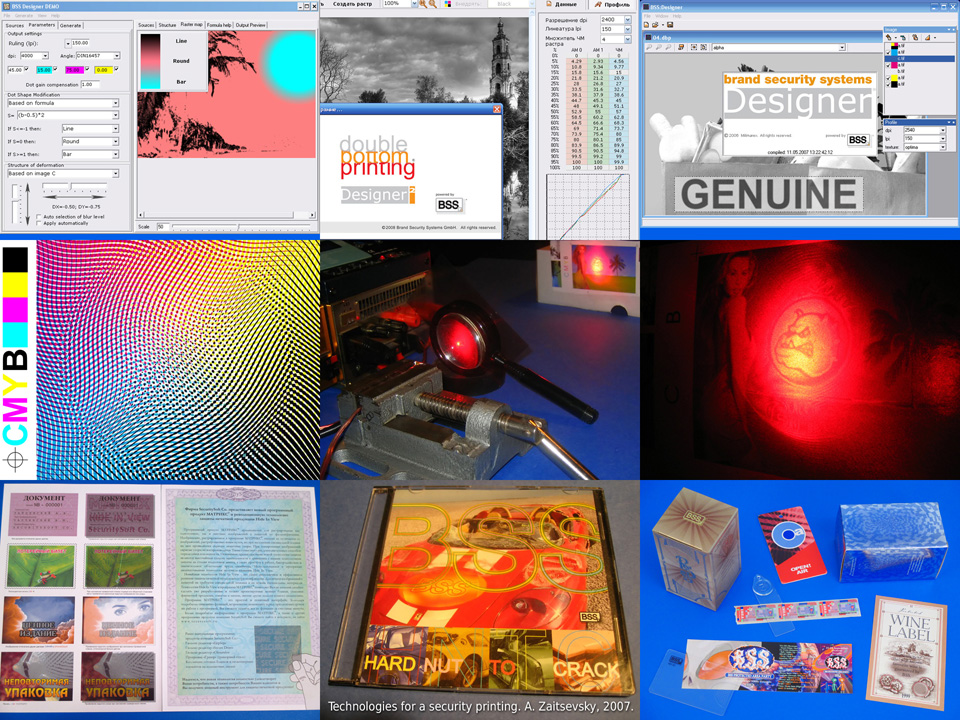Click the second magnifier zoom icon beside 100%

click(x=433, y=4)
